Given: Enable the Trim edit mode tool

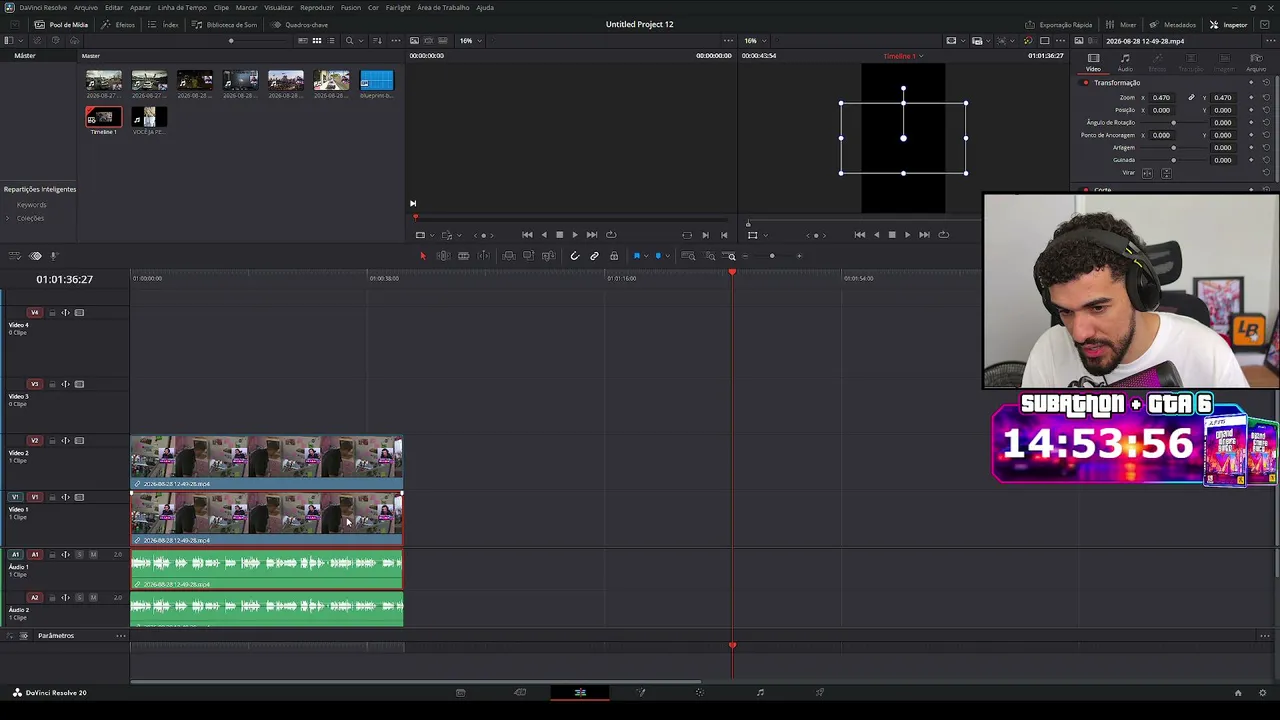Looking at the screenshot, I should [443, 256].
